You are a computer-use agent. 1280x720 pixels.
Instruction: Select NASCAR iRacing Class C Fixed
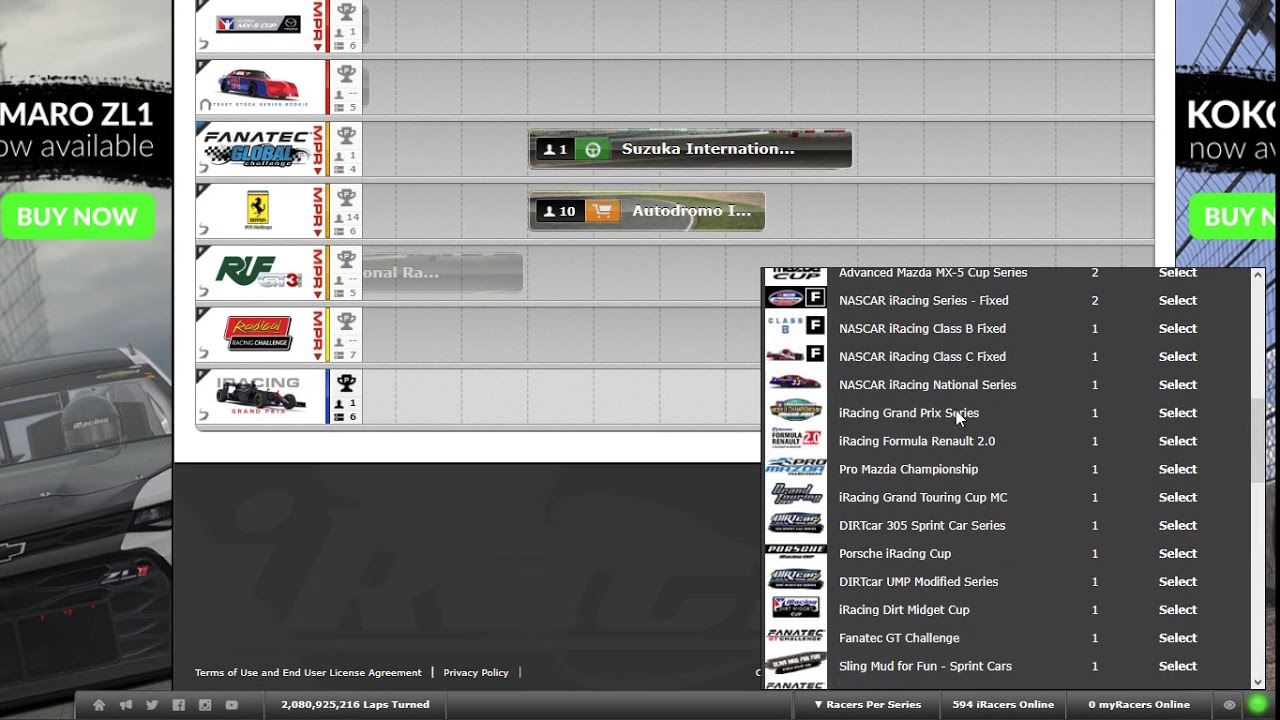coord(1177,356)
